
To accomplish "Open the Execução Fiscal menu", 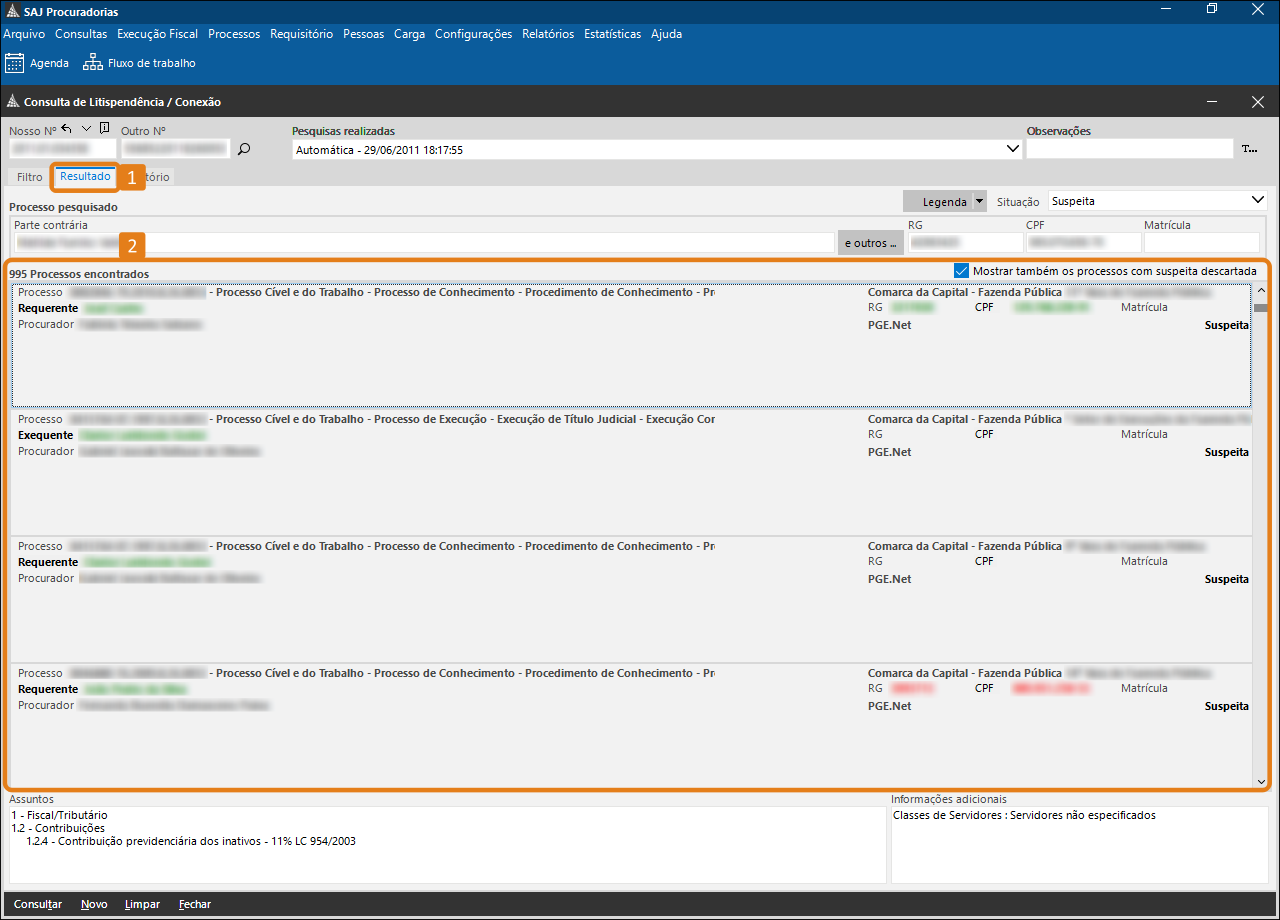I will point(158,34).
